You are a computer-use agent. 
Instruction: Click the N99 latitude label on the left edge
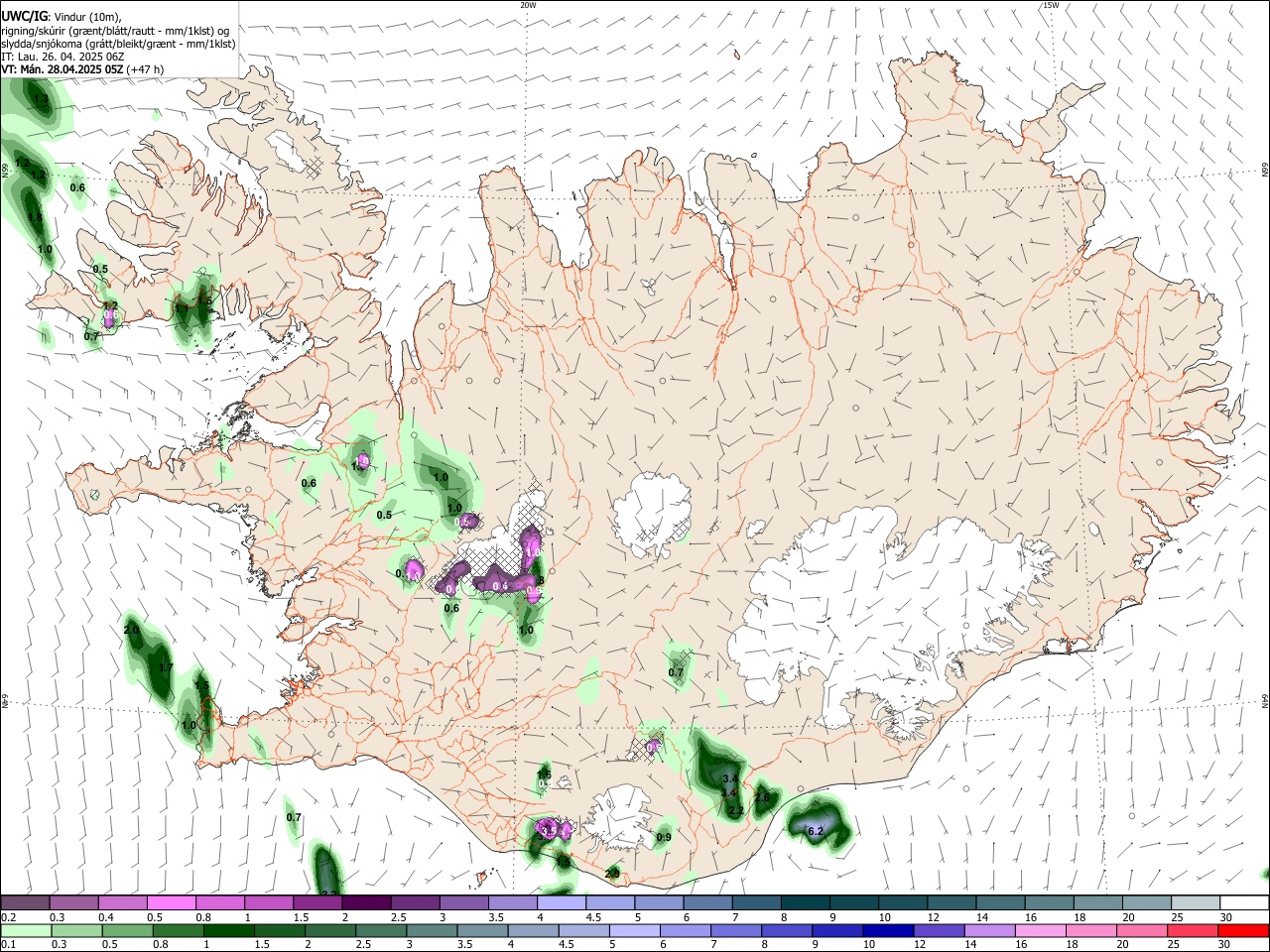coord(5,172)
